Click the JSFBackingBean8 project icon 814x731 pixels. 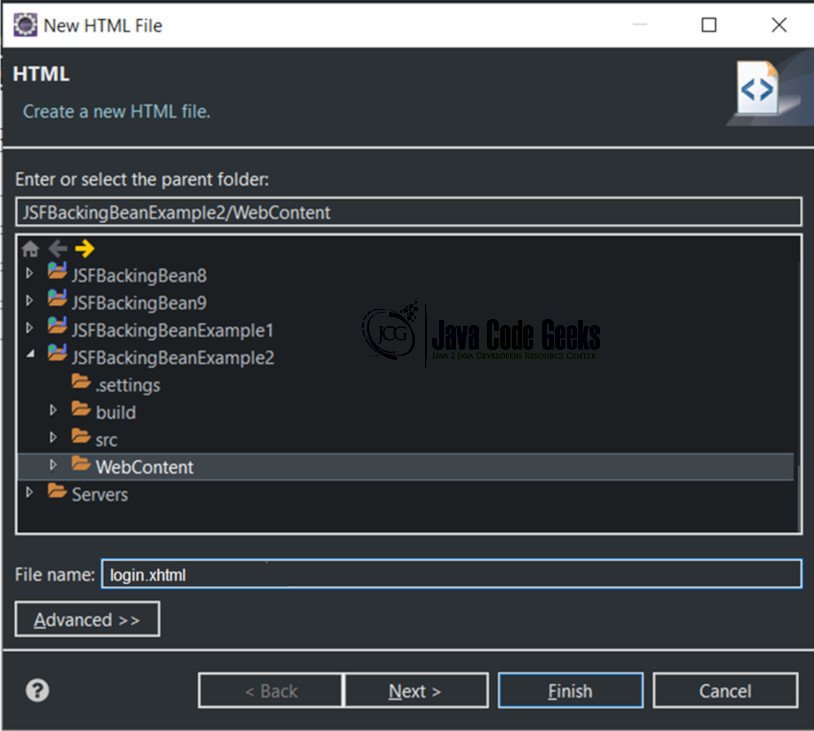[57, 271]
